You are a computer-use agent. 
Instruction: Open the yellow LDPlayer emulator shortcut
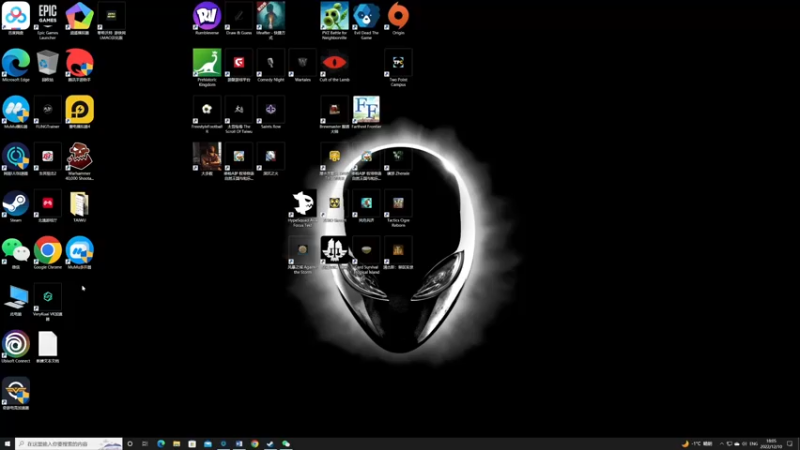80,112
